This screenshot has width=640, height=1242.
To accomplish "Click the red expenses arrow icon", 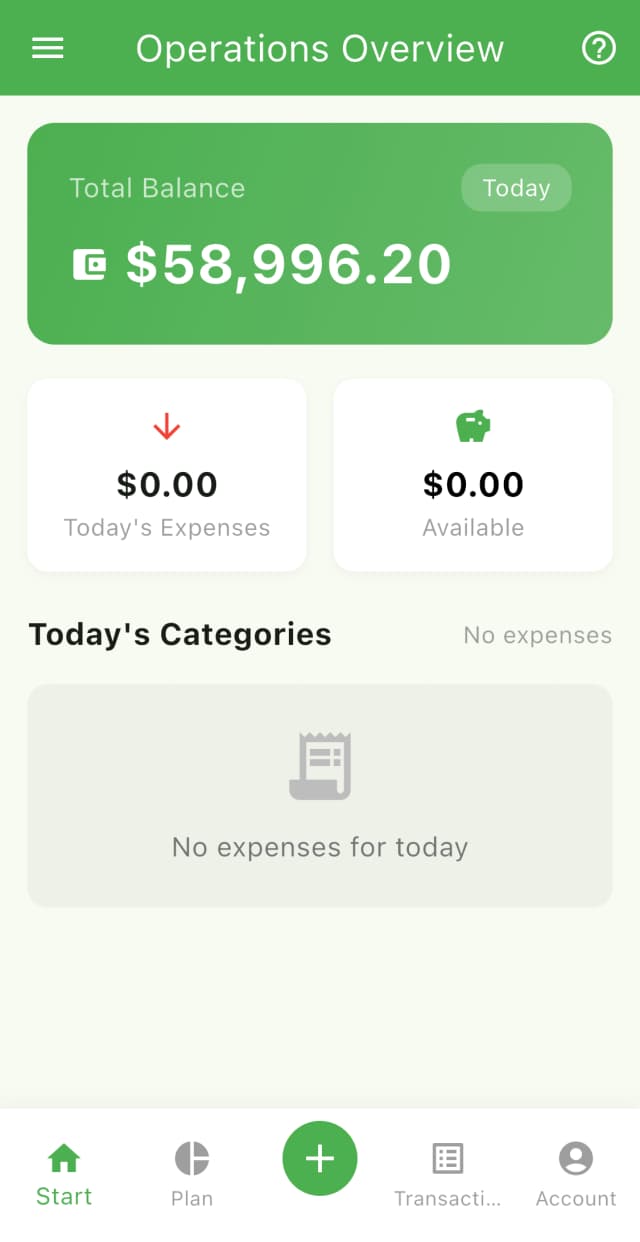I will point(166,426).
